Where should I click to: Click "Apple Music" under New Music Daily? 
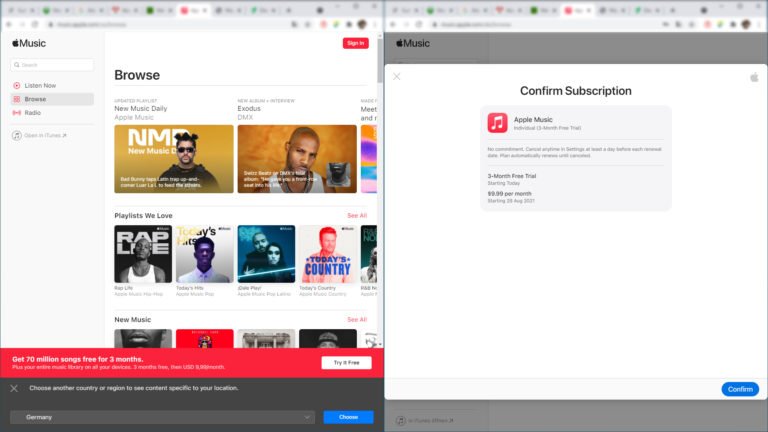134,118
